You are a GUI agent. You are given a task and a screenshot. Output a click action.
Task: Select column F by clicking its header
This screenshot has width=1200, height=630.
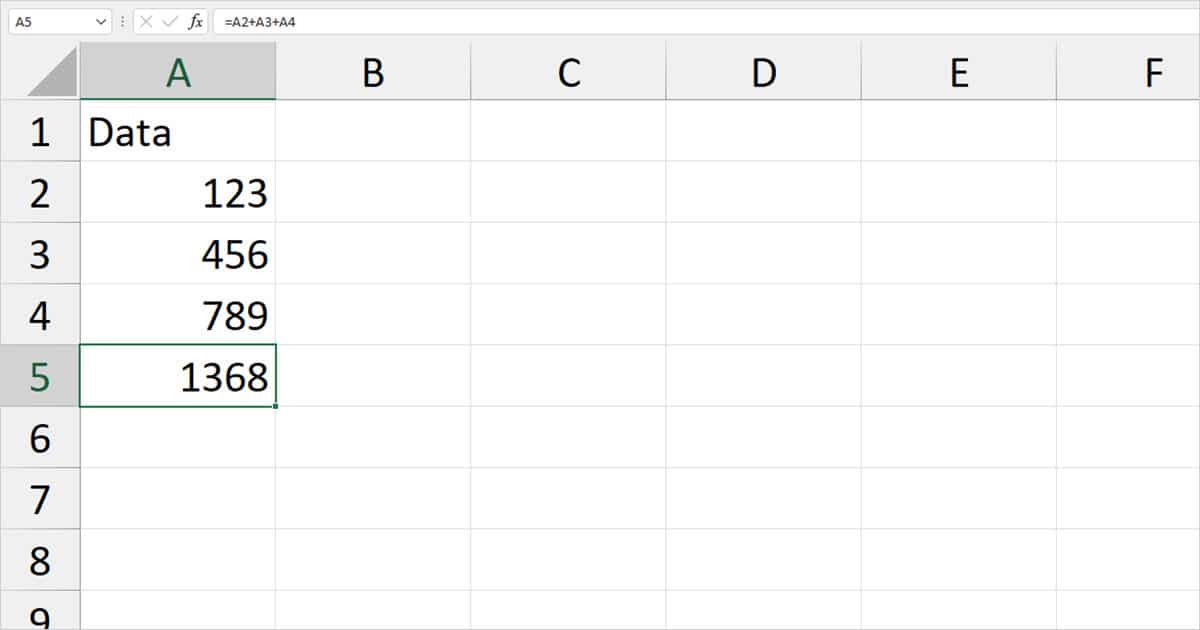click(1154, 70)
